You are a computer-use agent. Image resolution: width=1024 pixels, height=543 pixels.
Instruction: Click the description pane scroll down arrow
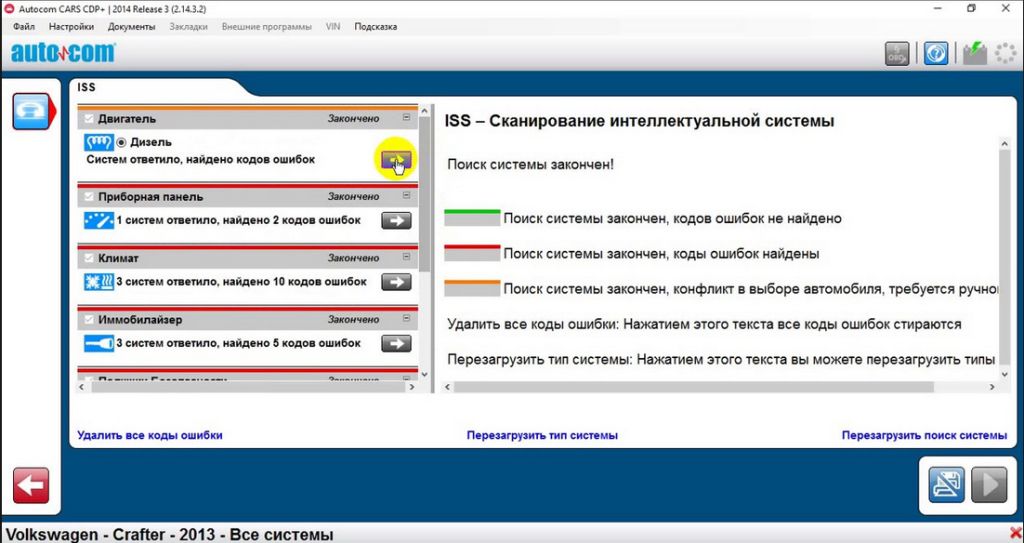tap(1004, 374)
